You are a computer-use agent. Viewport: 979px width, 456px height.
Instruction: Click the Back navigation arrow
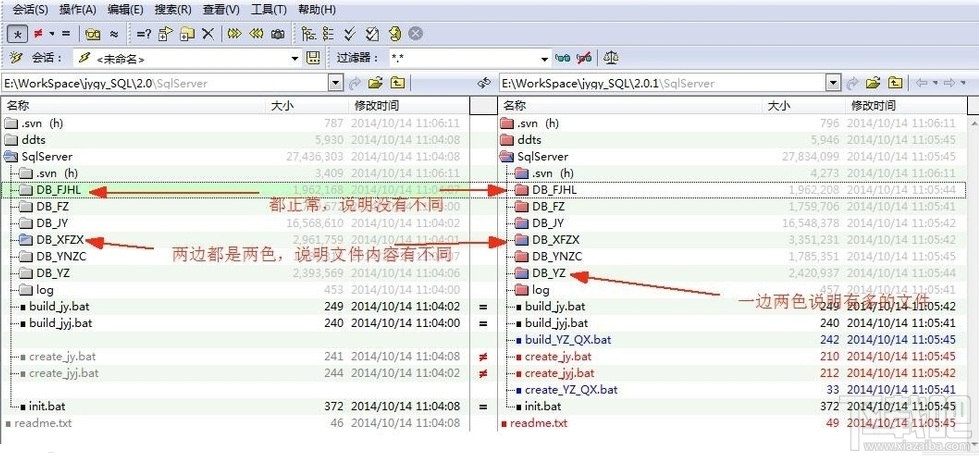point(922,82)
